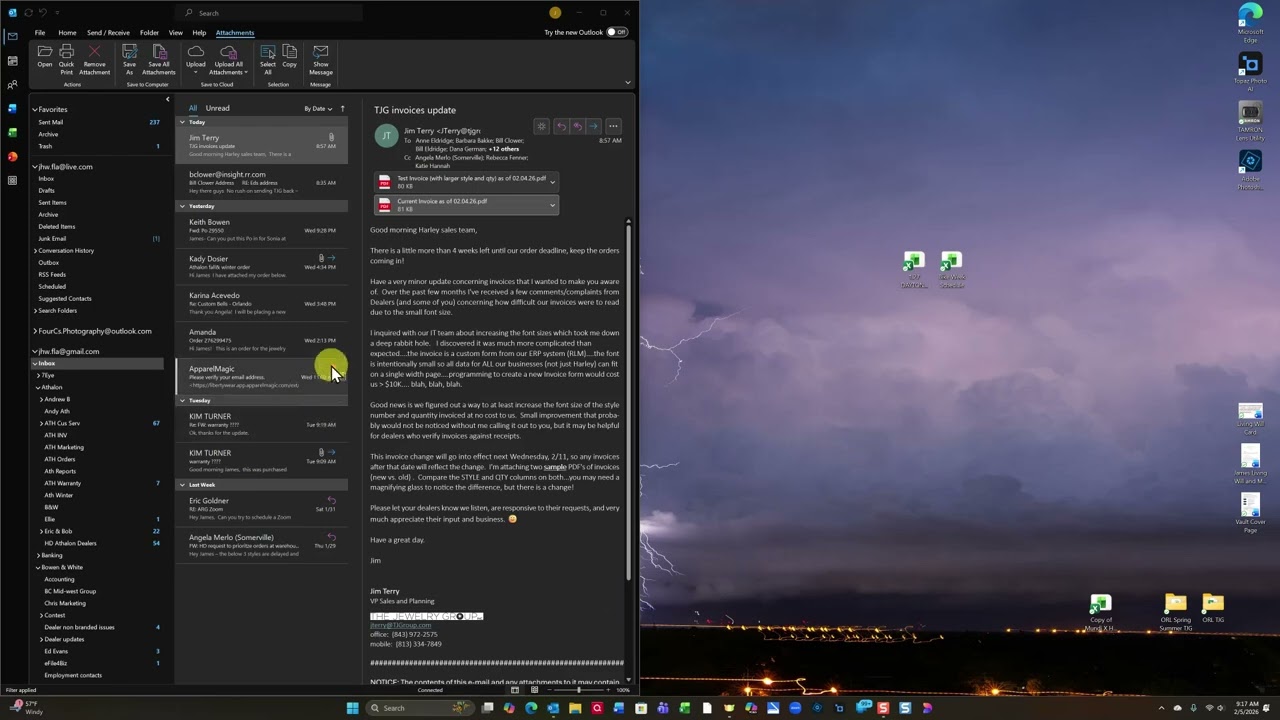Screen dimensions: 1280x720
Task: Open the Keith Bowen email
Action: click(262, 230)
